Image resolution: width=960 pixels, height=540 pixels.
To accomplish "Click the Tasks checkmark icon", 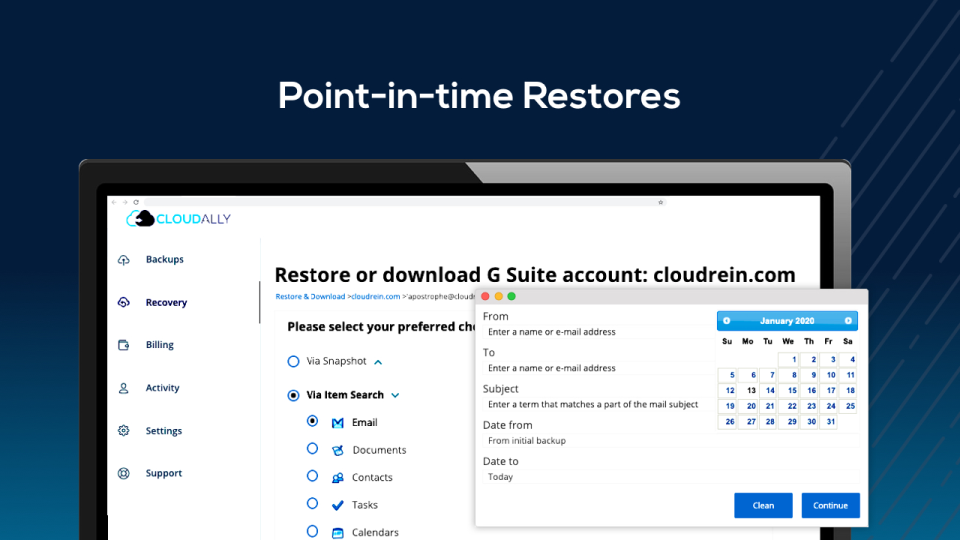I will (337, 505).
